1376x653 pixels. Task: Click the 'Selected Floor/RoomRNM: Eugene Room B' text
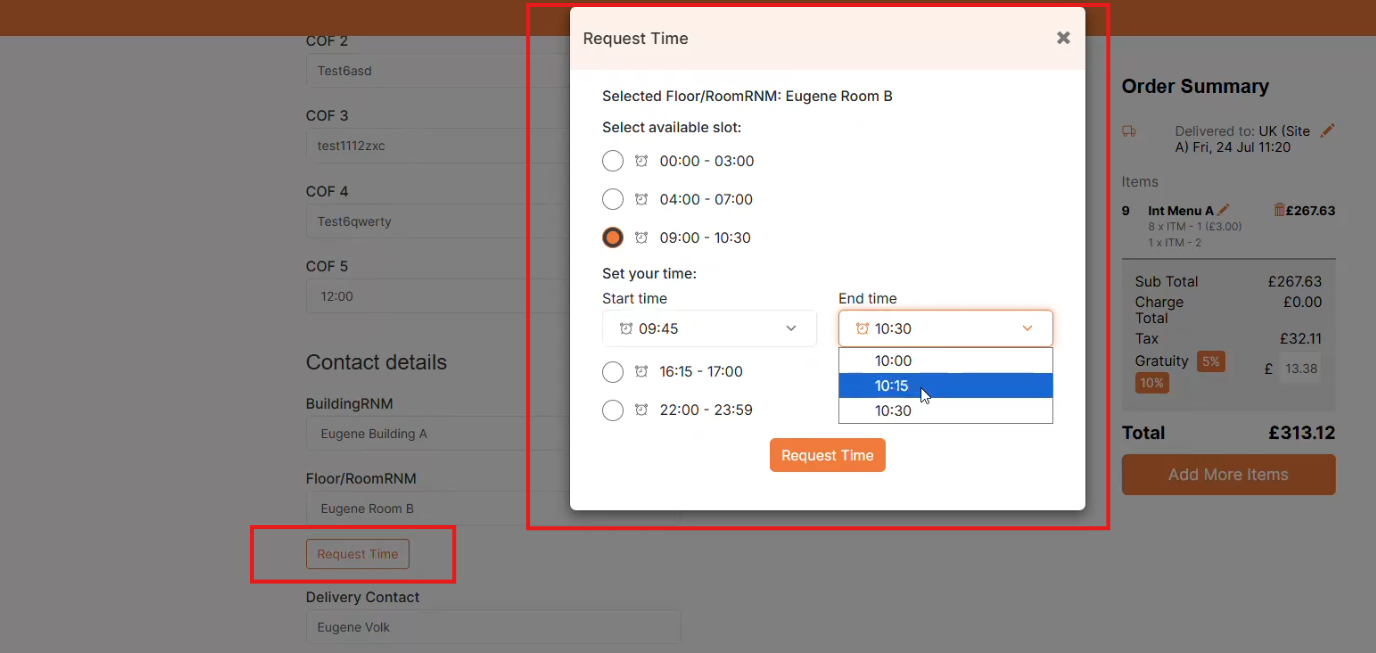[x=747, y=96]
